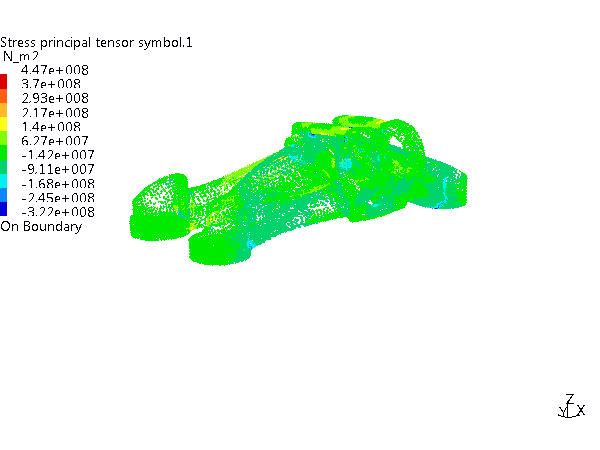
Task: Click the minimum value -3.22e+008
Action: click(58, 212)
